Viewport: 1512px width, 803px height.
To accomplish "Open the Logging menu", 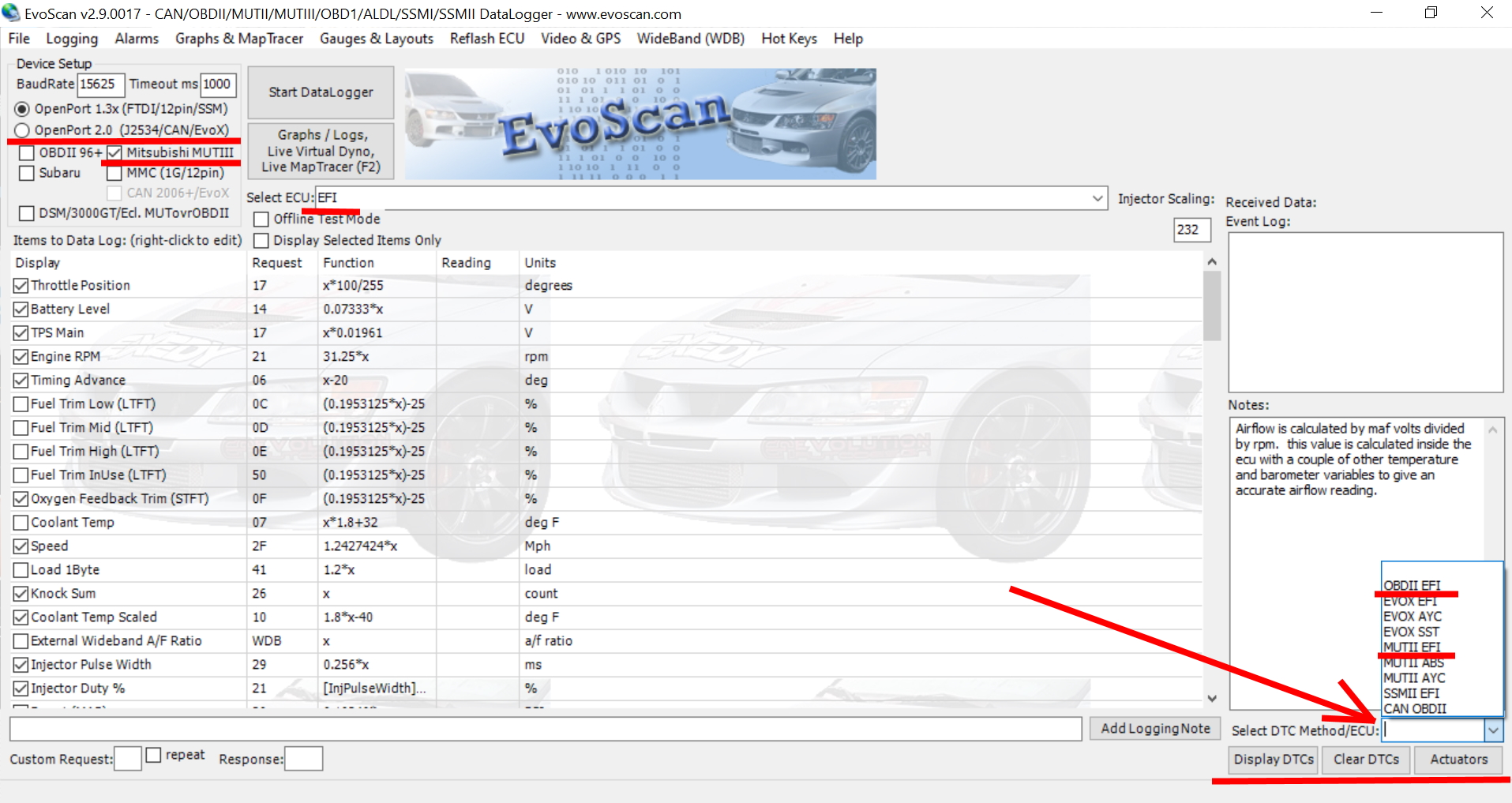I will tap(72, 39).
